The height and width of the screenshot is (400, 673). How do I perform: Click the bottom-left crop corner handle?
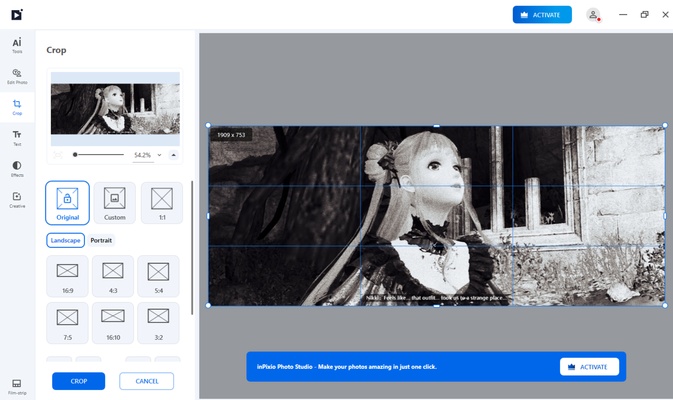pos(208,306)
